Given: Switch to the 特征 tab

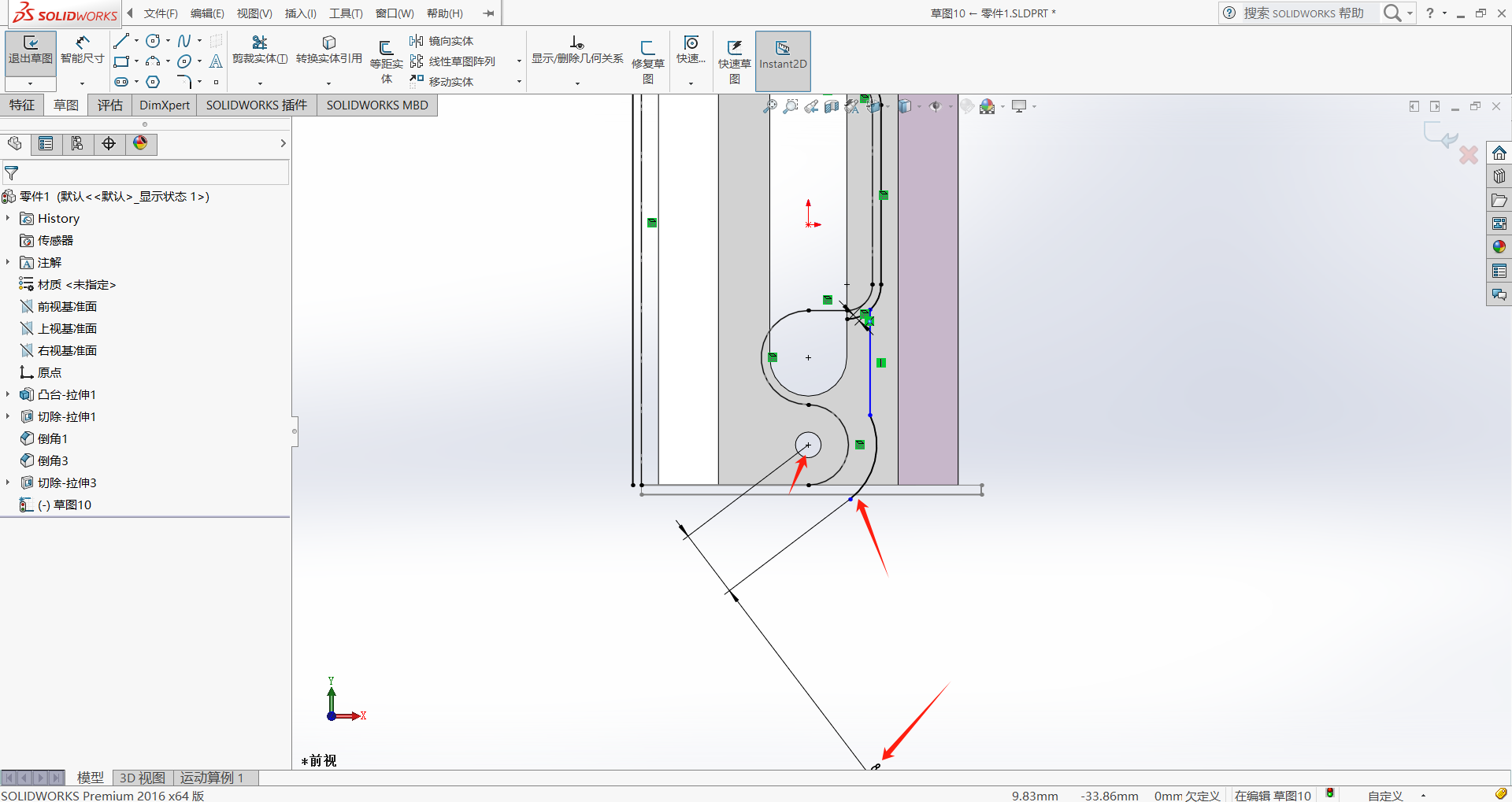Looking at the screenshot, I should [22, 105].
